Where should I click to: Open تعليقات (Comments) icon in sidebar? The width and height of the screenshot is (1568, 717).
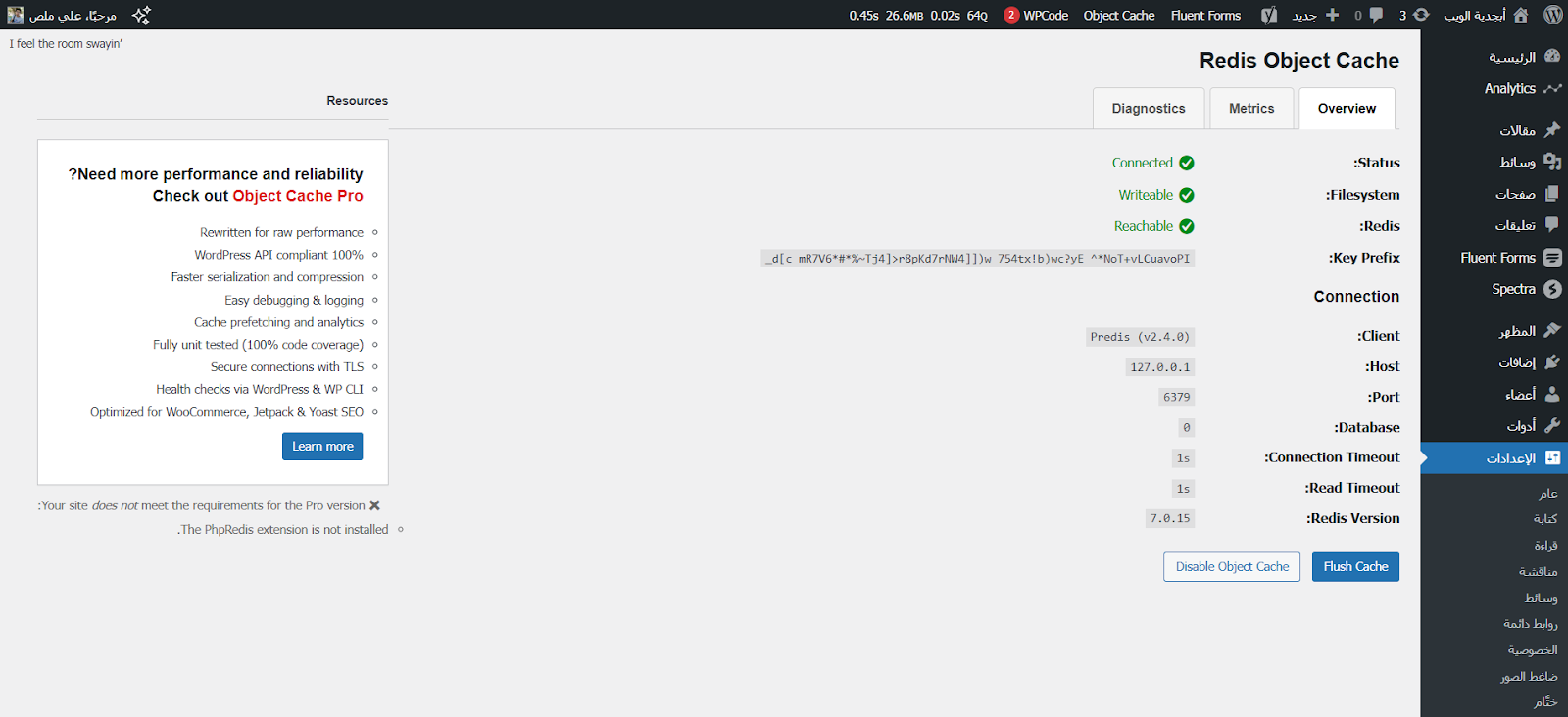point(1552,225)
